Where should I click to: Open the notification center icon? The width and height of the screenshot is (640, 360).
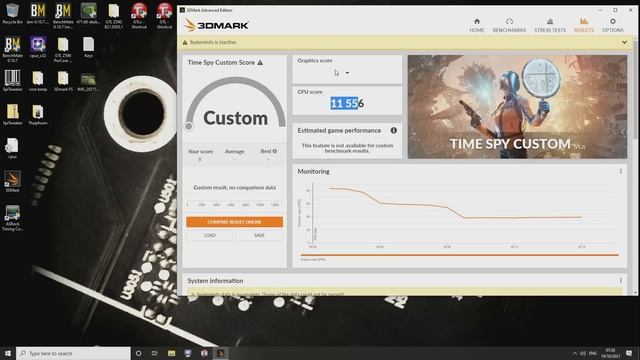629,353
